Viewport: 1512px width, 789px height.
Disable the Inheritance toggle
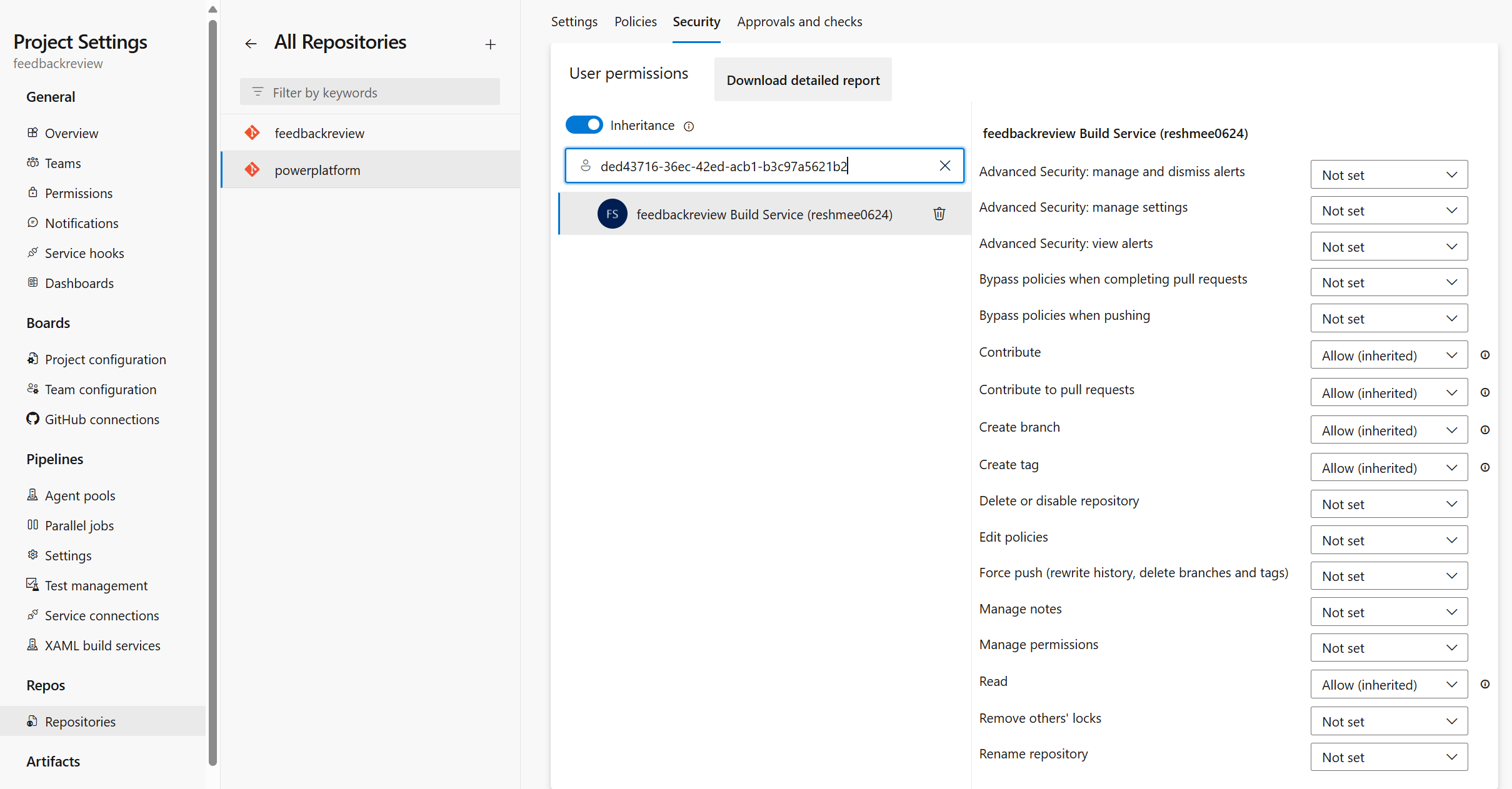[584, 124]
